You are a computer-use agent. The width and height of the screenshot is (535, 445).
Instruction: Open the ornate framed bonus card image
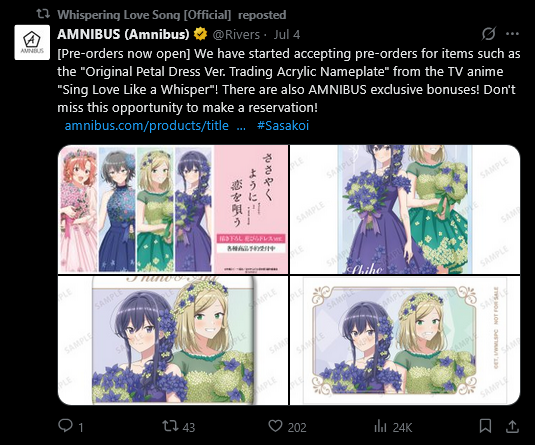[x=405, y=340]
